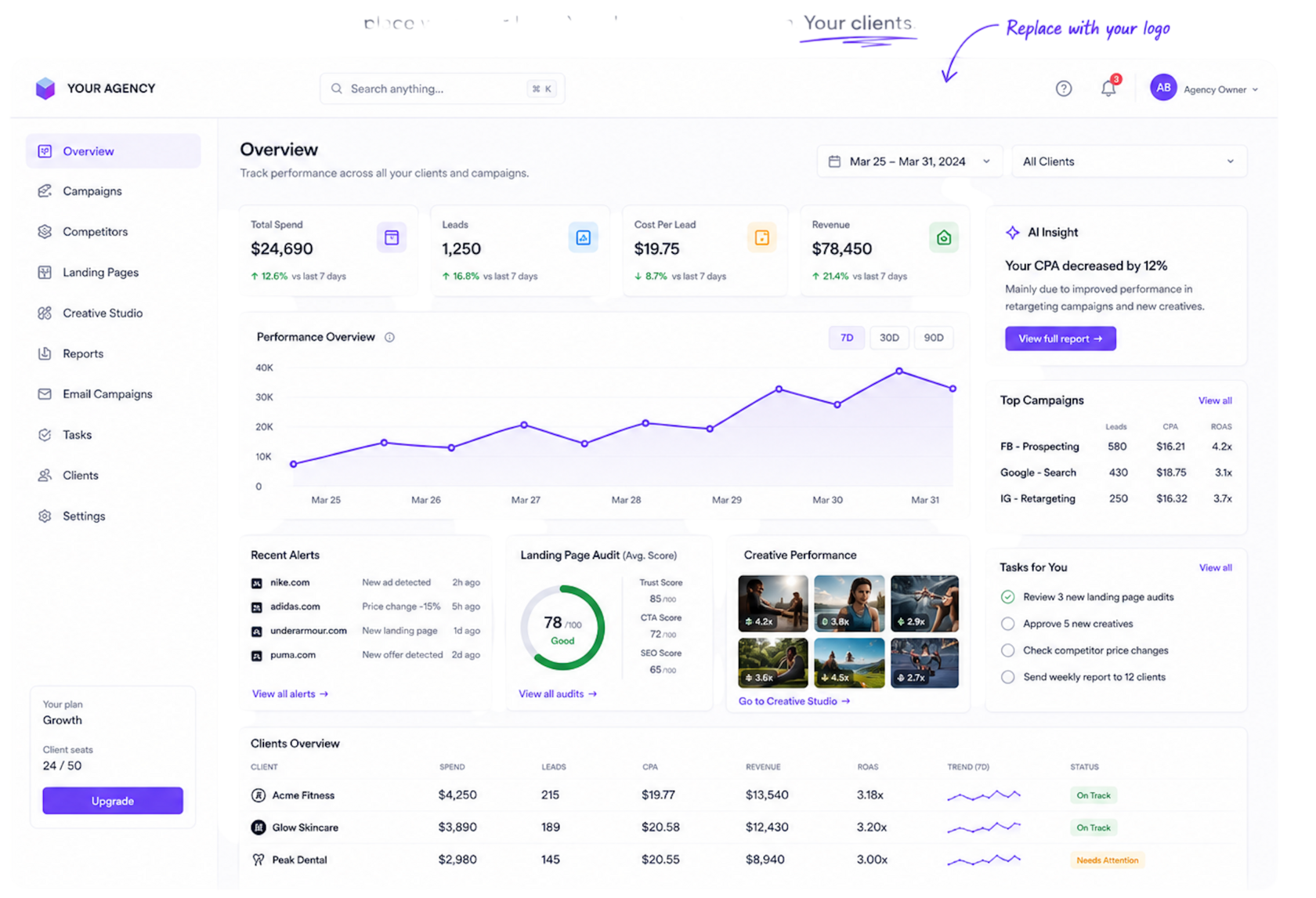Screen dimensions: 1316x898
Task: Click the View full report button
Action: click(x=1060, y=339)
